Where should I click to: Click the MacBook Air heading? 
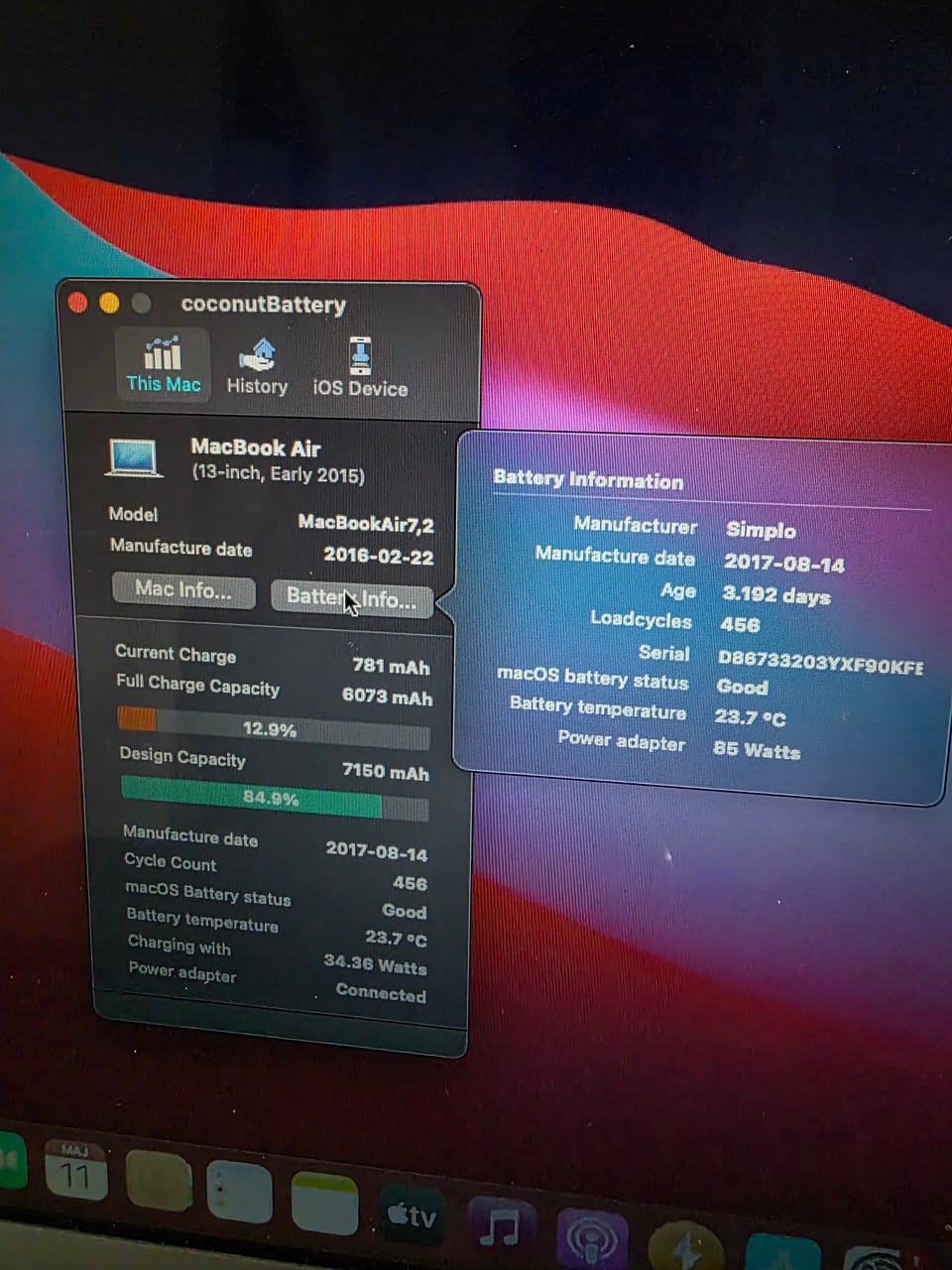[x=256, y=447]
